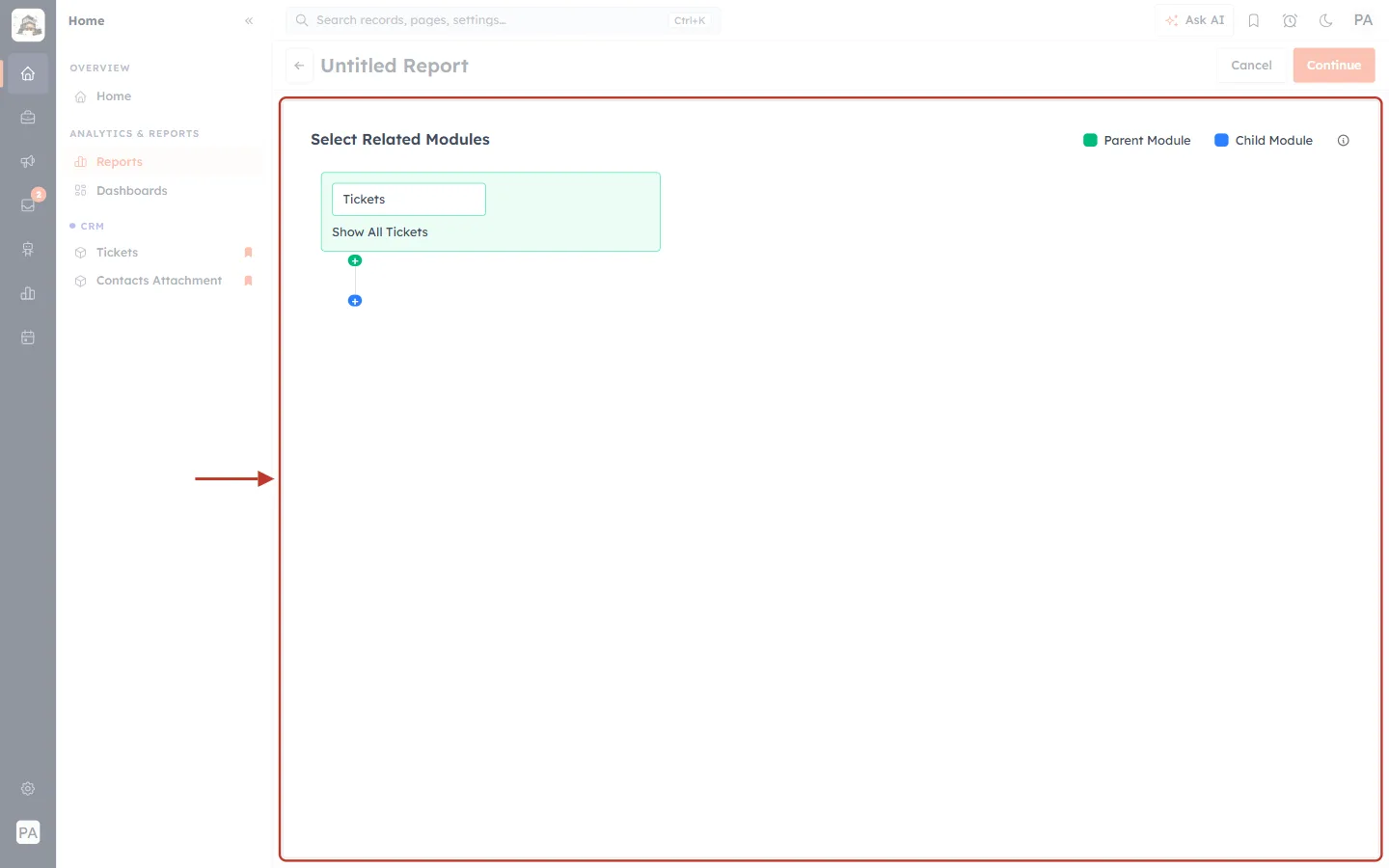The image size is (1389, 868).
Task: Click the Tickets module field box
Action: point(409,200)
